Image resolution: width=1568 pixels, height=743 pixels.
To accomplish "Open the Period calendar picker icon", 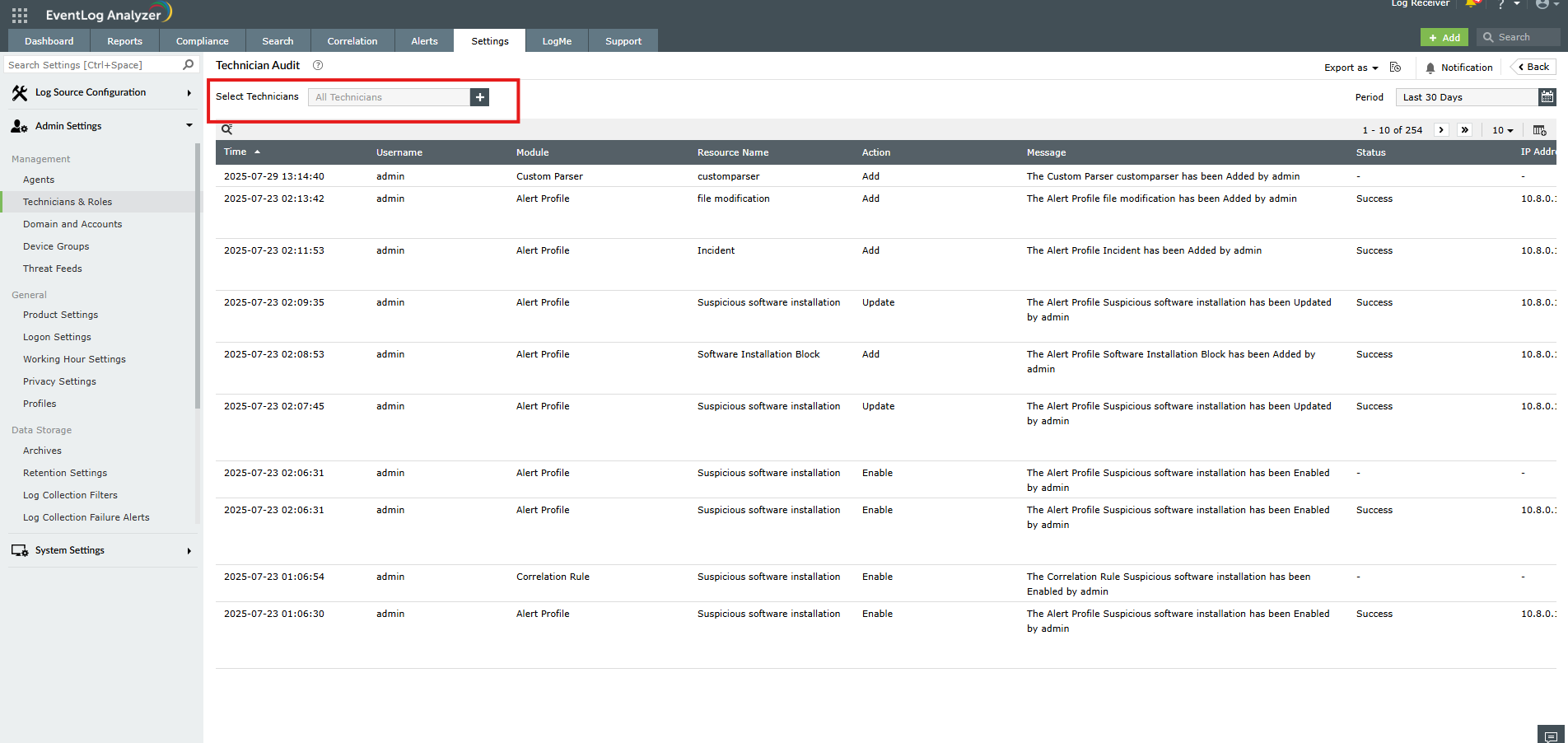I will click(1547, 97).
